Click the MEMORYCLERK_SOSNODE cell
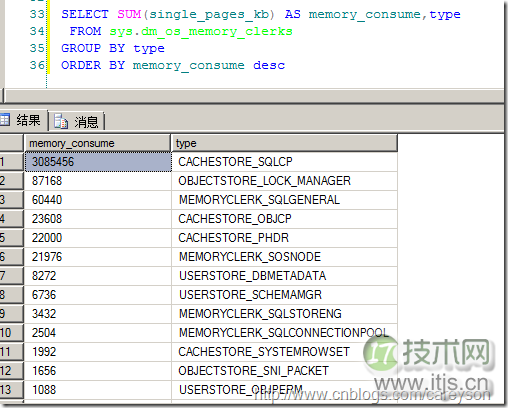508x408 pixels. pos(284,257)
